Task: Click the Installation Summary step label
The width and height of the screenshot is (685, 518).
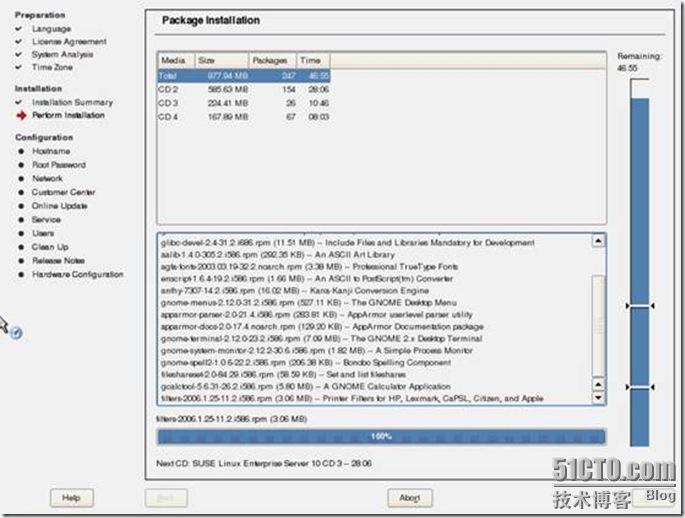Action: (73, 102)
